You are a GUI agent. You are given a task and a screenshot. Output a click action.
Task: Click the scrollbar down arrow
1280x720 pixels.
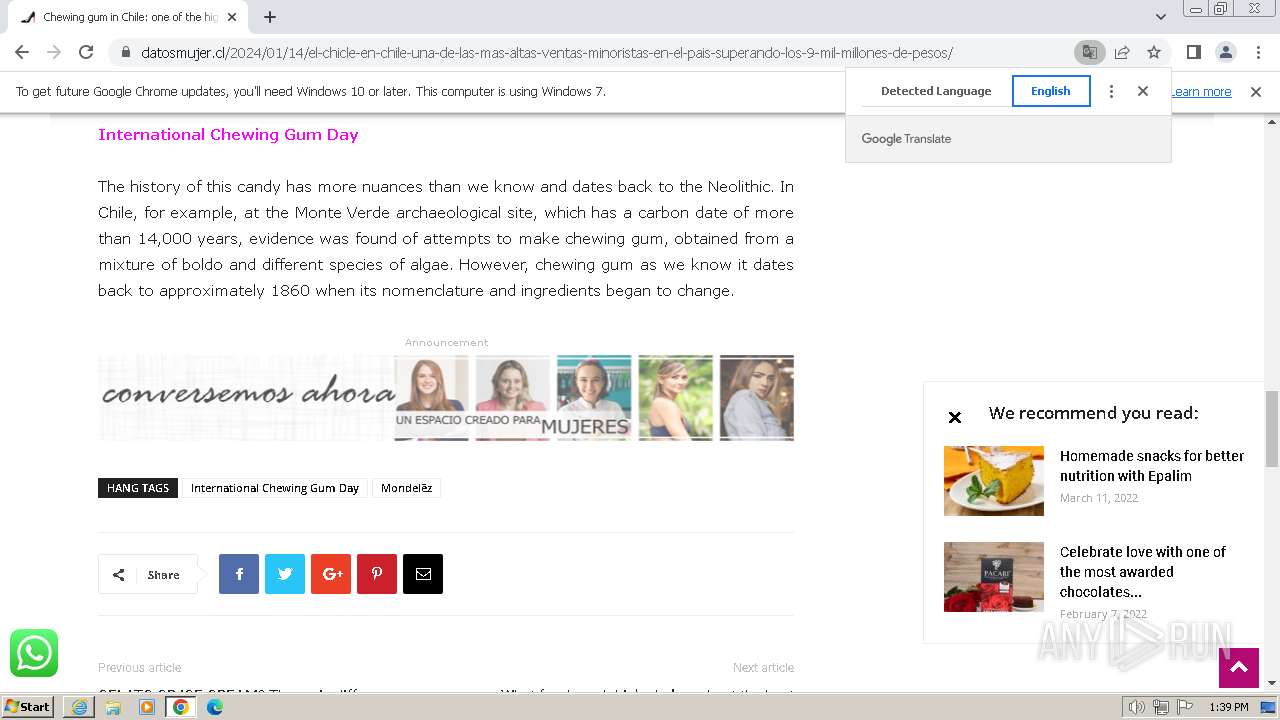click(1272, 683)
